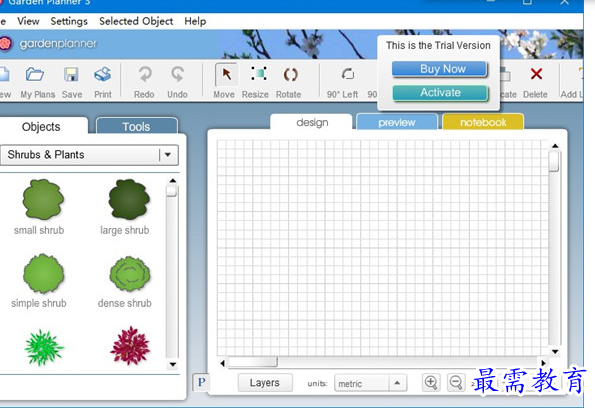Pick the bright green spiky plant
The width and height of the screenshot is (595, 412).
pyautogui.click(x=44, y=347)
